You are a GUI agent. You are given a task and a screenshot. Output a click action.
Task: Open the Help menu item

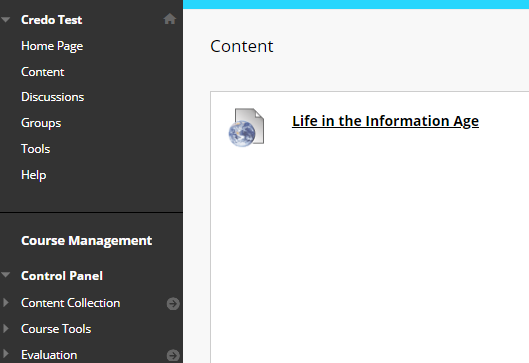click(33, 175)
